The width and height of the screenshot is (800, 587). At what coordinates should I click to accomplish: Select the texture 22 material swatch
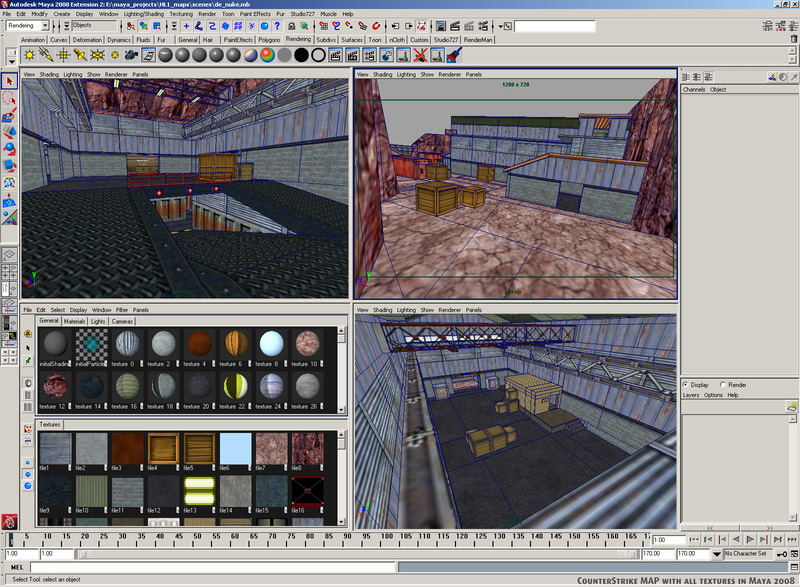tap(235, 390)
